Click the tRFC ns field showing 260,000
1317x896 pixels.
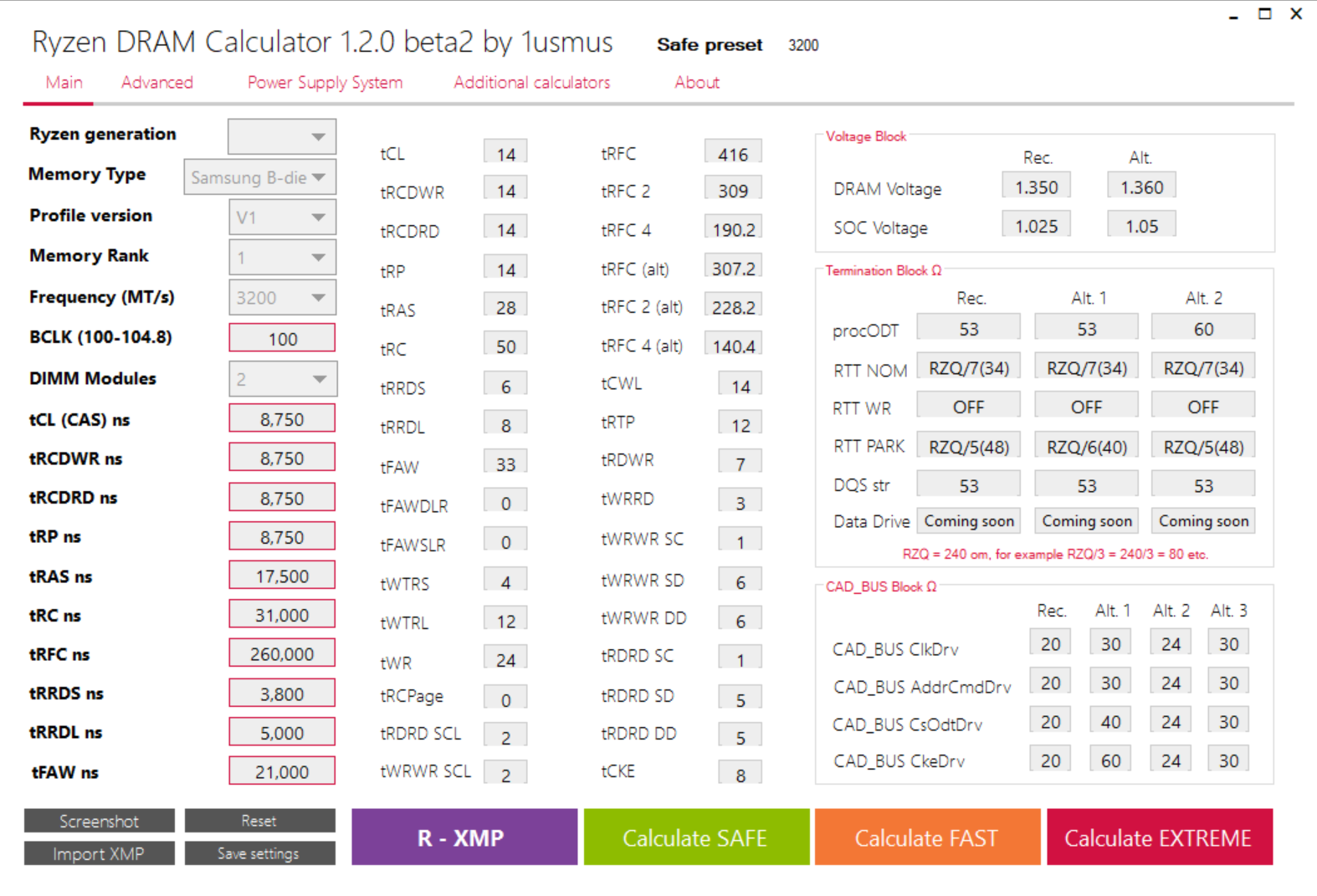pyautogui.click(x=282, y=653)
